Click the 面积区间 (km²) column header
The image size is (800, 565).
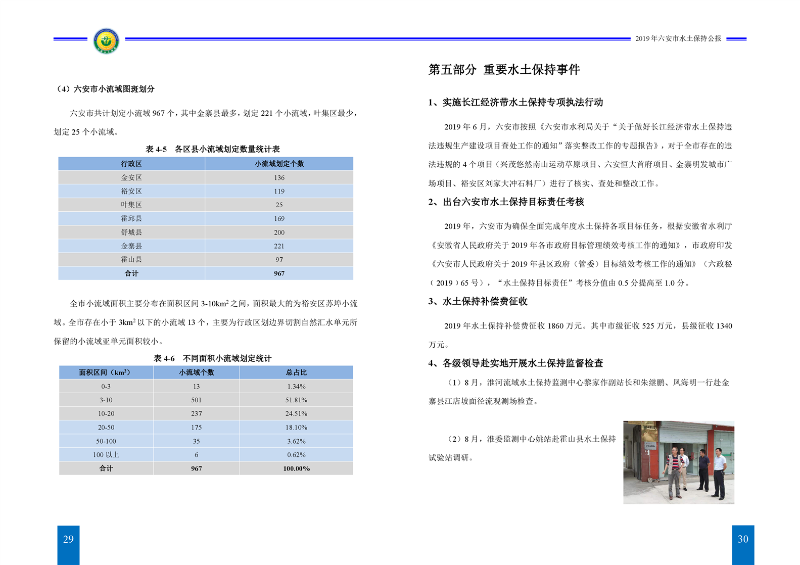click(x=106, y=371)
